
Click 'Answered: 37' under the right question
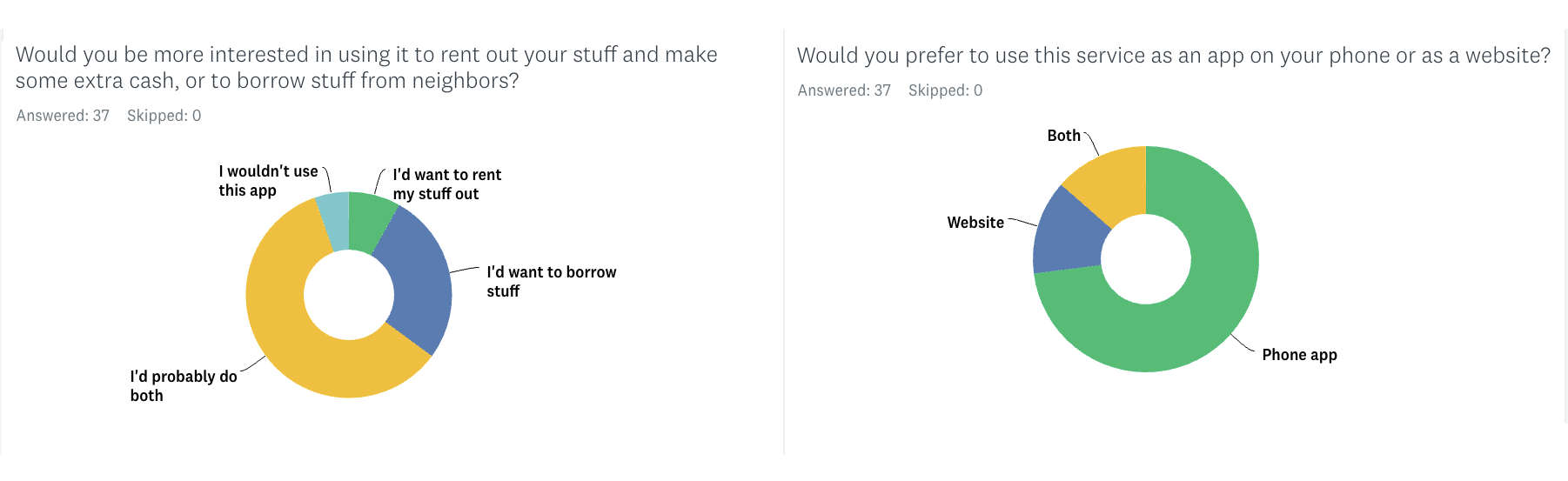click(x=844, y=90)
